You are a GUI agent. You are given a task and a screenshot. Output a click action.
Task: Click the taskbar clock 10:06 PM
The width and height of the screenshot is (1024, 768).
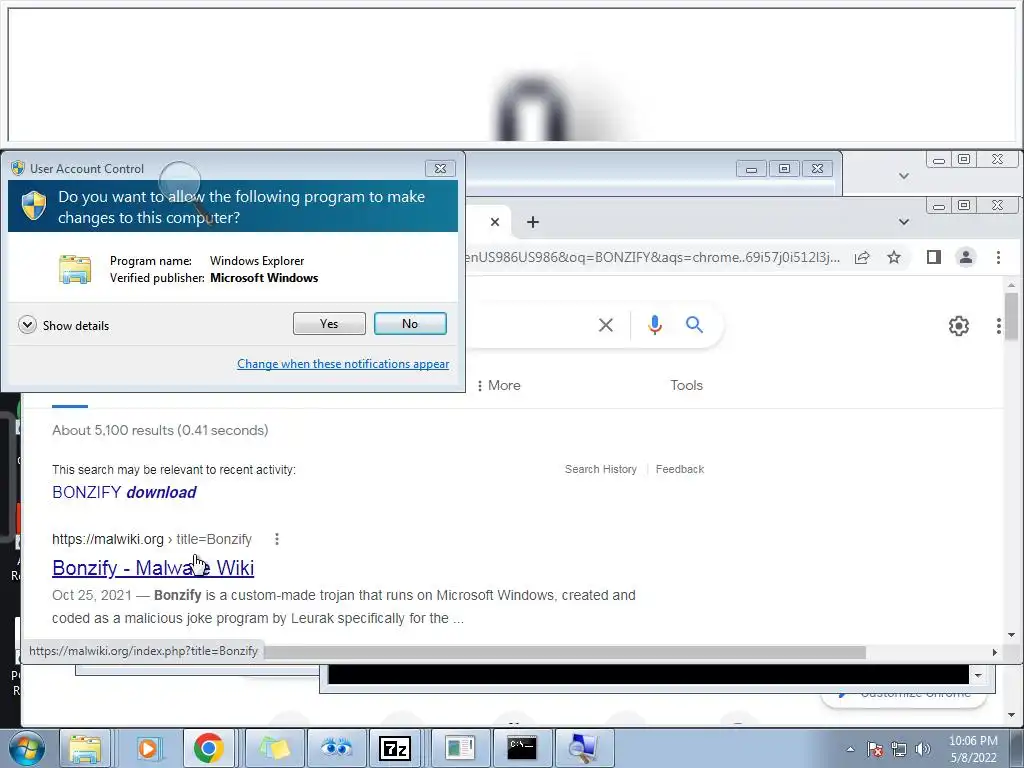(973, 741)
